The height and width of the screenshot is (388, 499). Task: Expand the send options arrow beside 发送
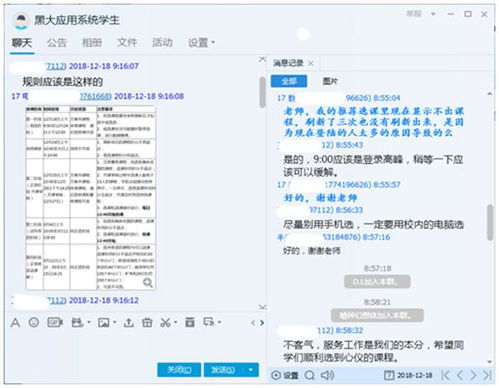[x=250, y=370]
